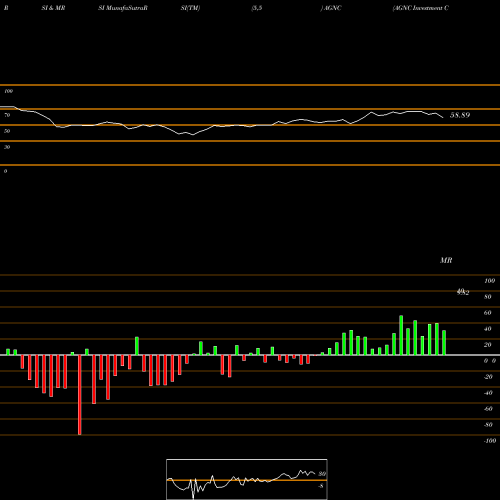500x500 pixels.
Task: Click the RSI value label 58.89
Action: pos(460,115)
